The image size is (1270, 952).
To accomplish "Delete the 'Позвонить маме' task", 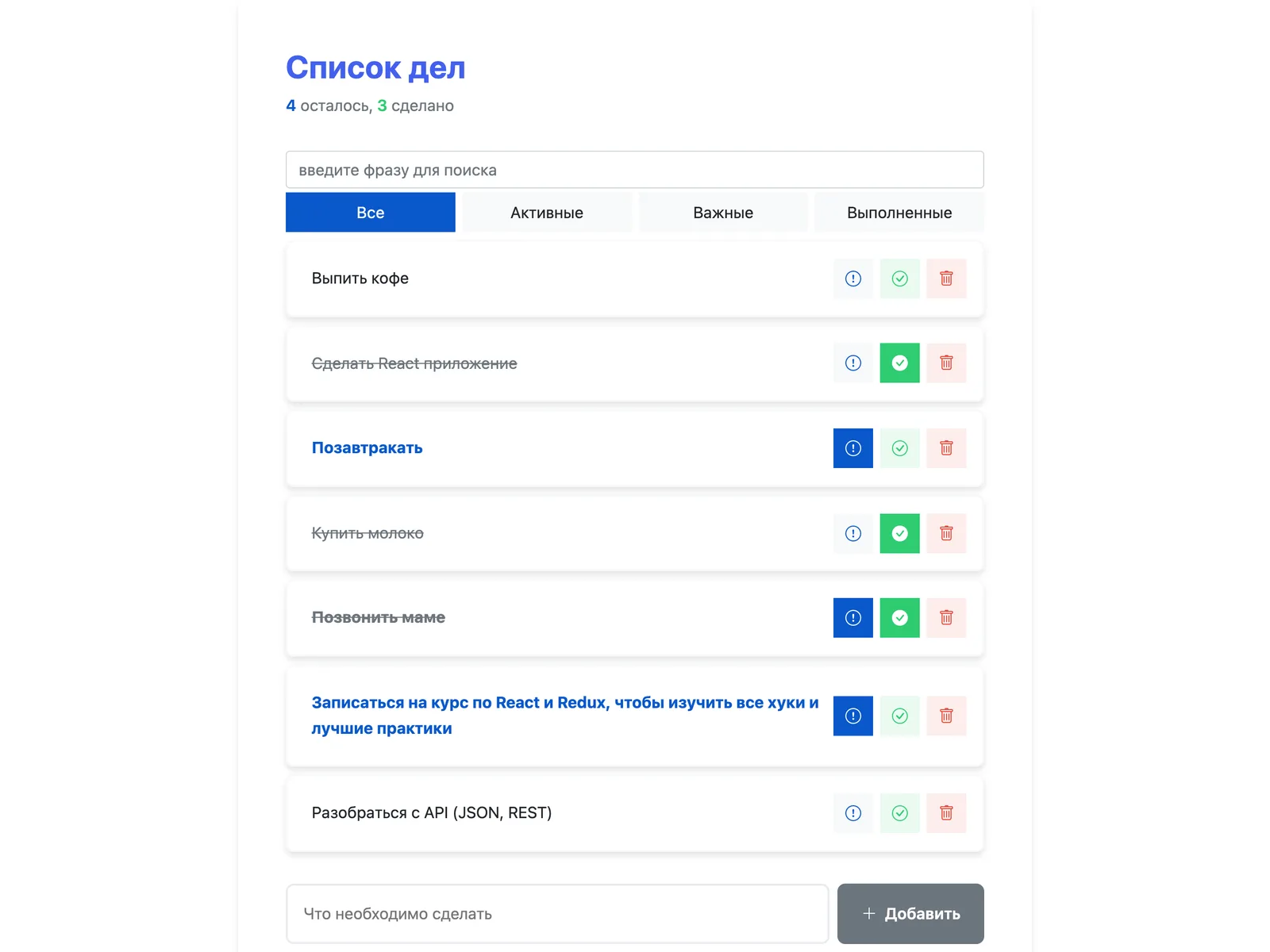I will click(x=946, y=617).
